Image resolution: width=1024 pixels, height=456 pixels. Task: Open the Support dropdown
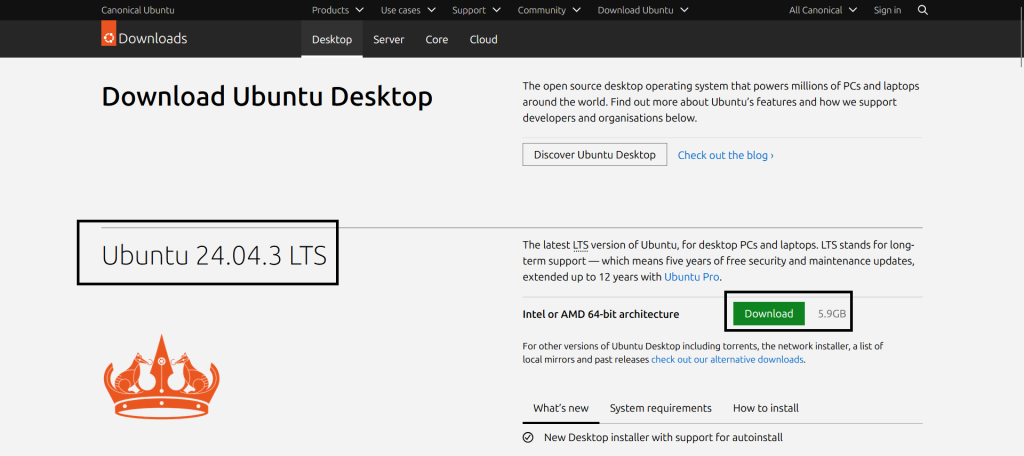[476, 10]
